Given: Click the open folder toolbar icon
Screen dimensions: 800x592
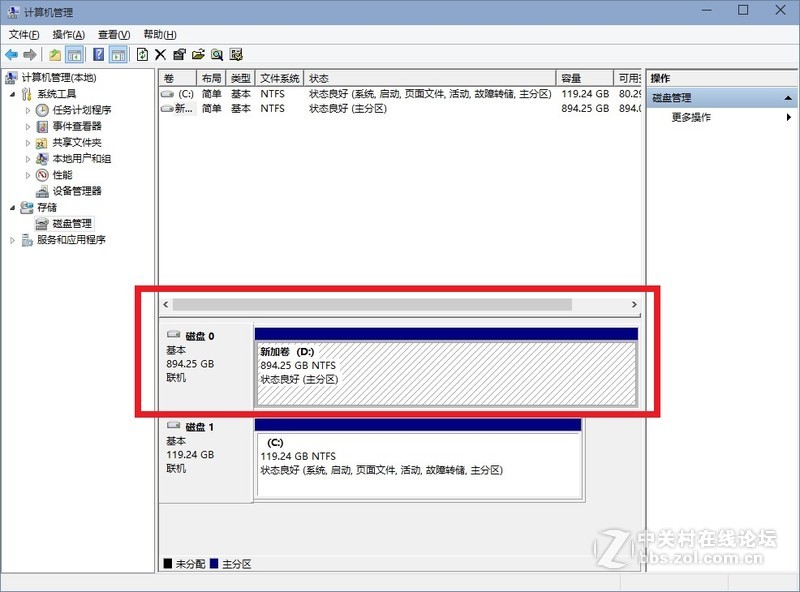Looking at the screenshot, I should 198,55.
